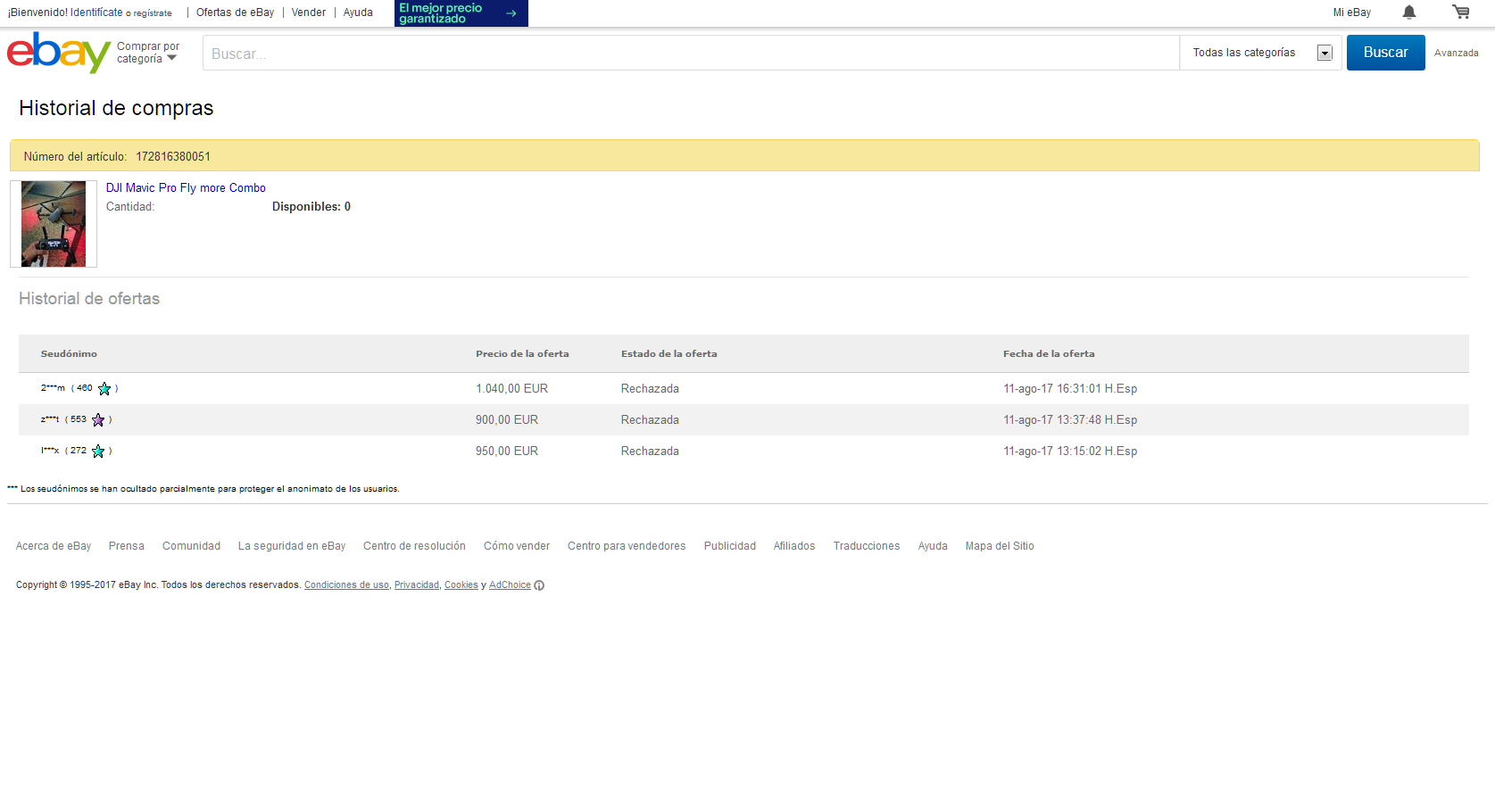Click the 11-ago-17 13:15:02 H.Esp date
Viewport: 1495px width, 812px height.
(x=1070, y=452)
